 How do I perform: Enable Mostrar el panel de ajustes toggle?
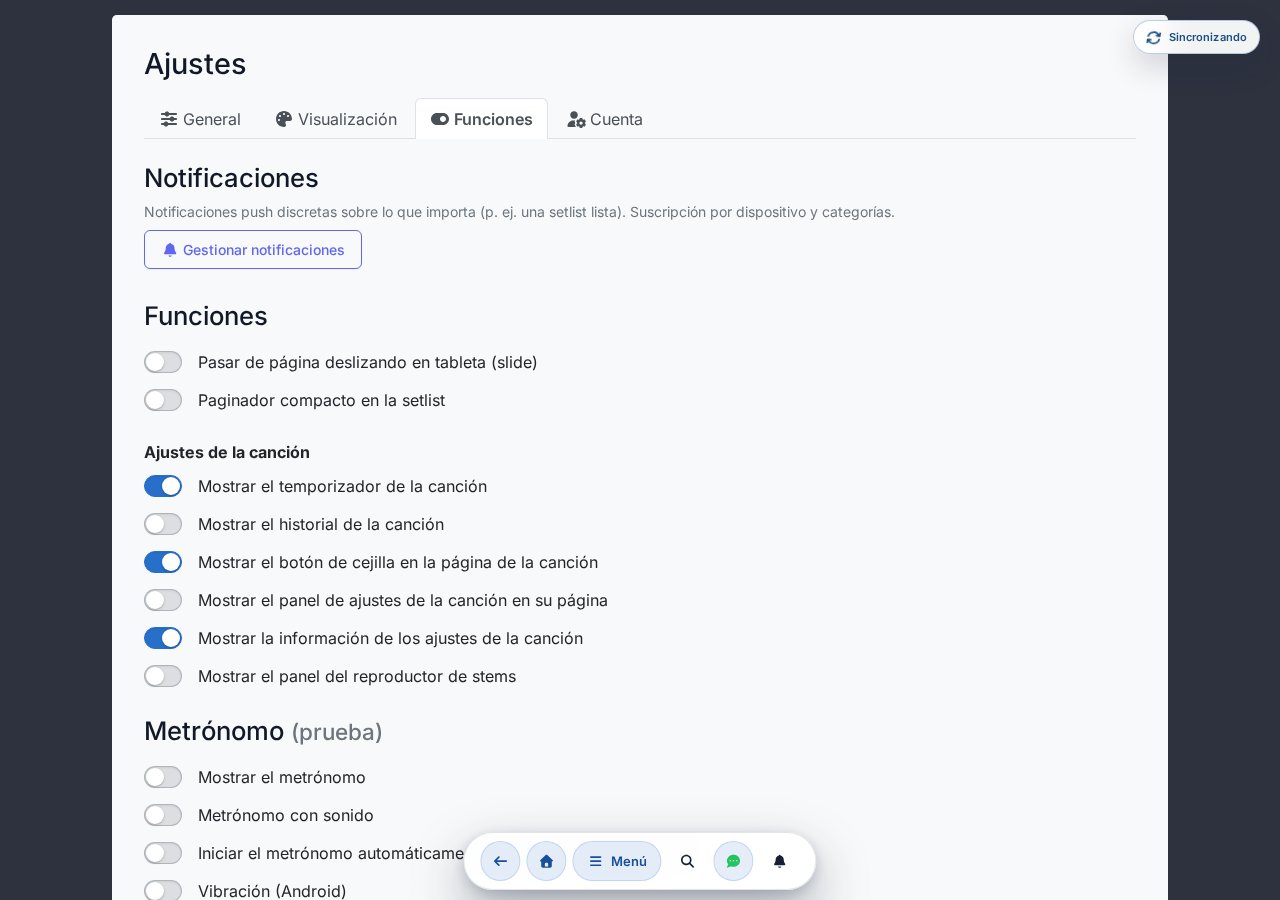click(163, 600)
